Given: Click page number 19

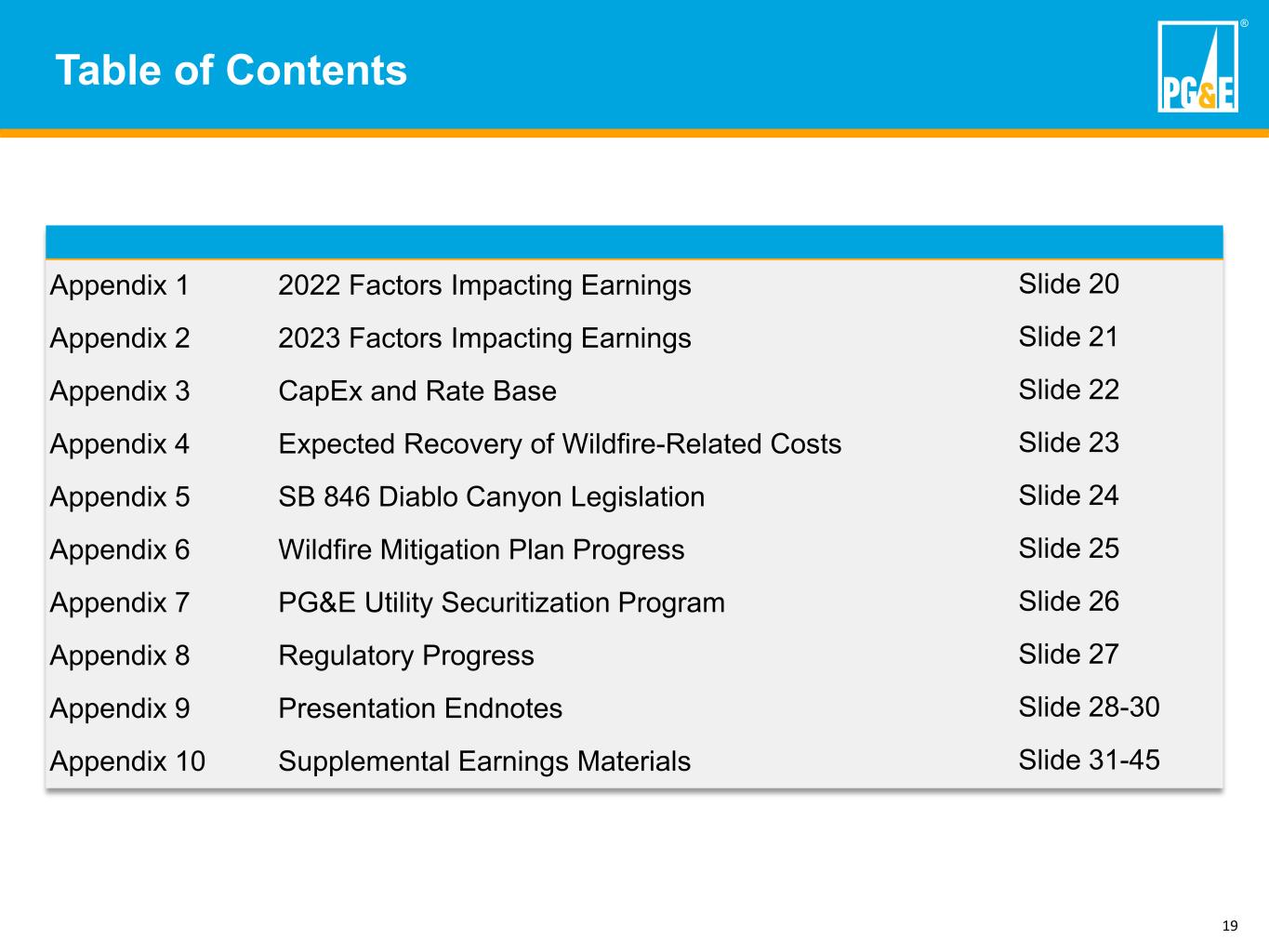Looking at the screenshot, I should click(x=1230, y=926).
